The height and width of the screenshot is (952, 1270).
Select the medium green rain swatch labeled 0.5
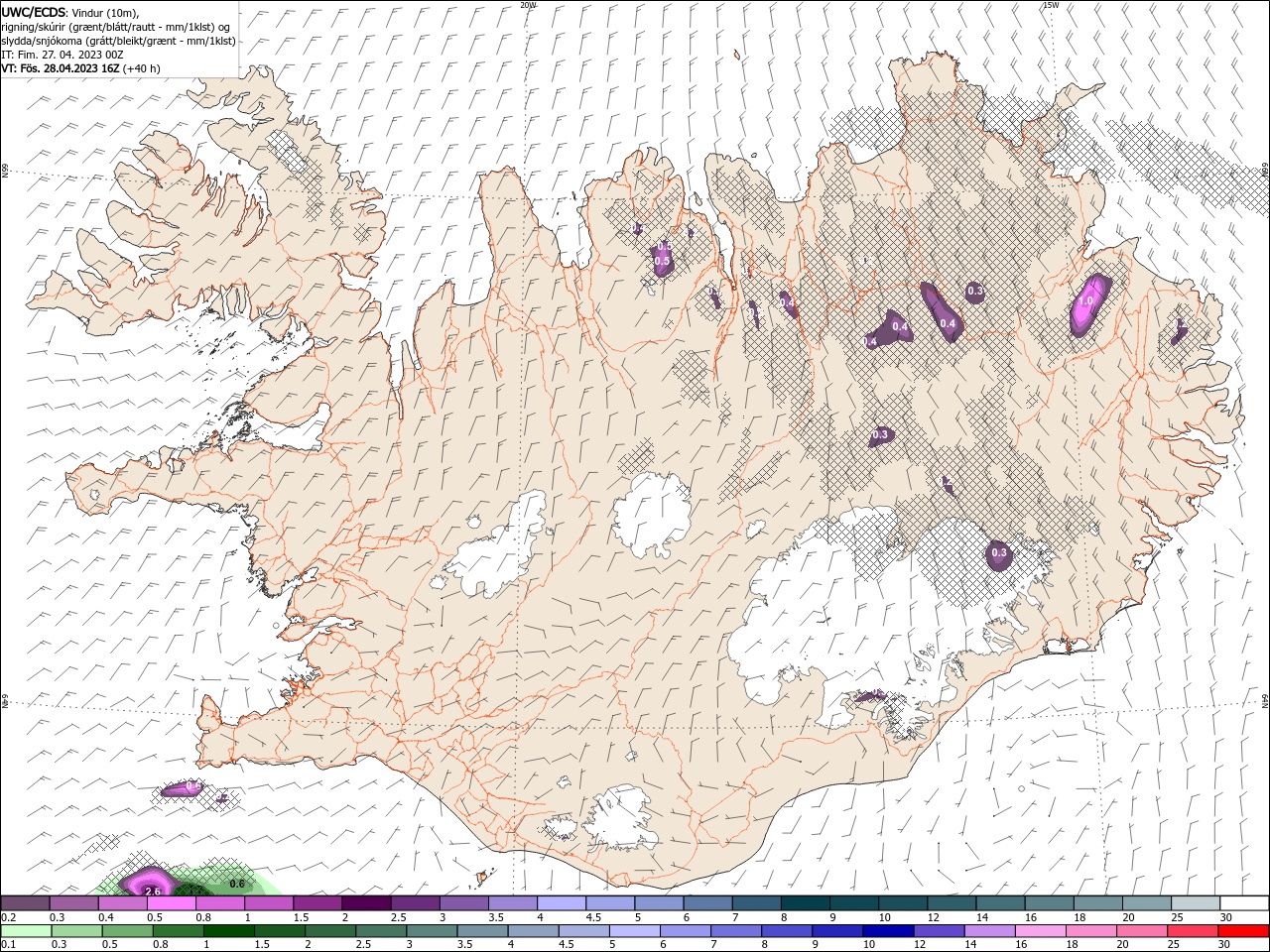pyautogui.click(x=128, y=931)
